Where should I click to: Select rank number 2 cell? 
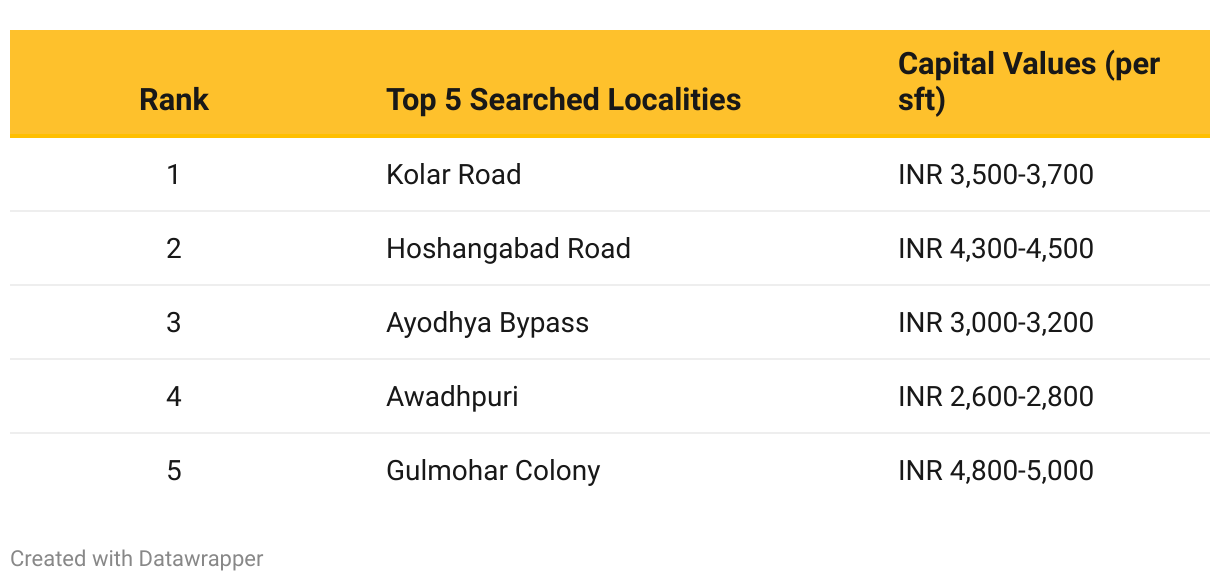[174, 248]
